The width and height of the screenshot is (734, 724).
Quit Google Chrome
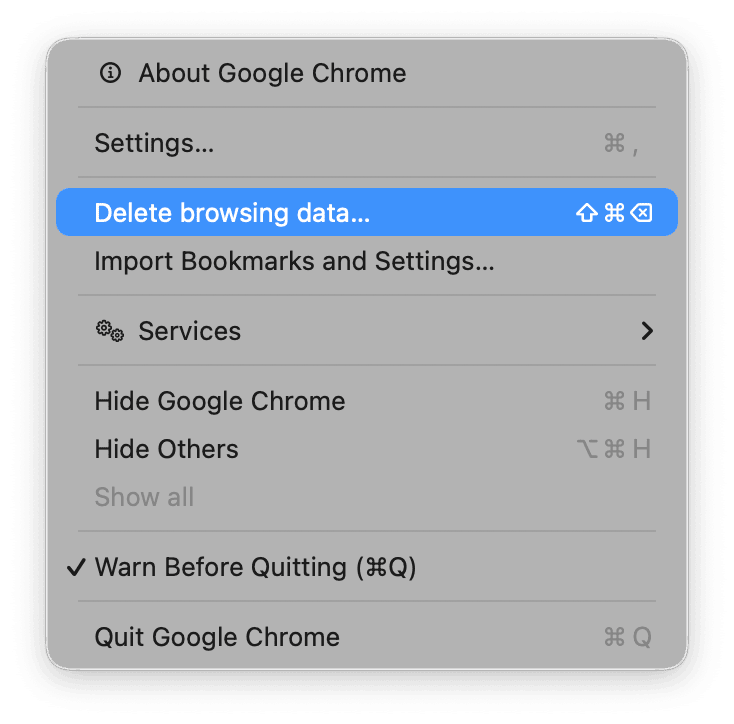point(217,637)
